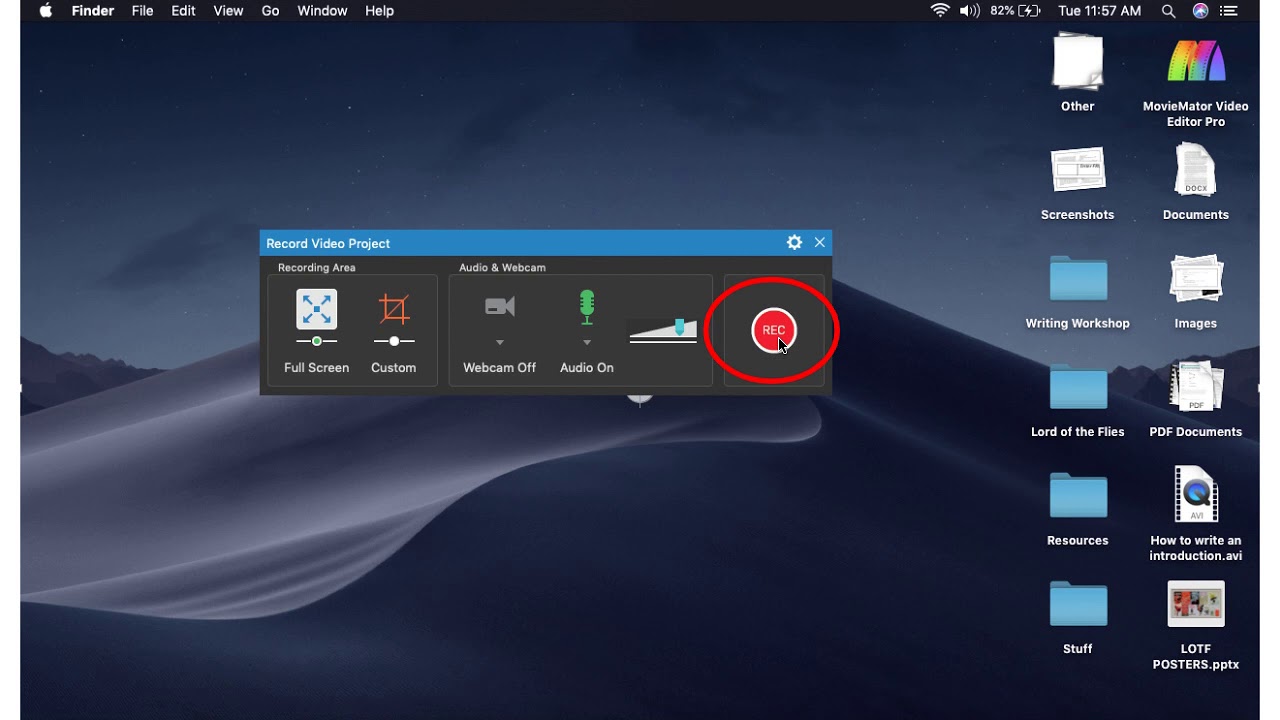This screenshot has width=1280, height=720.
Task: Select the Images desktop stack
Action: pos(1196,292)
